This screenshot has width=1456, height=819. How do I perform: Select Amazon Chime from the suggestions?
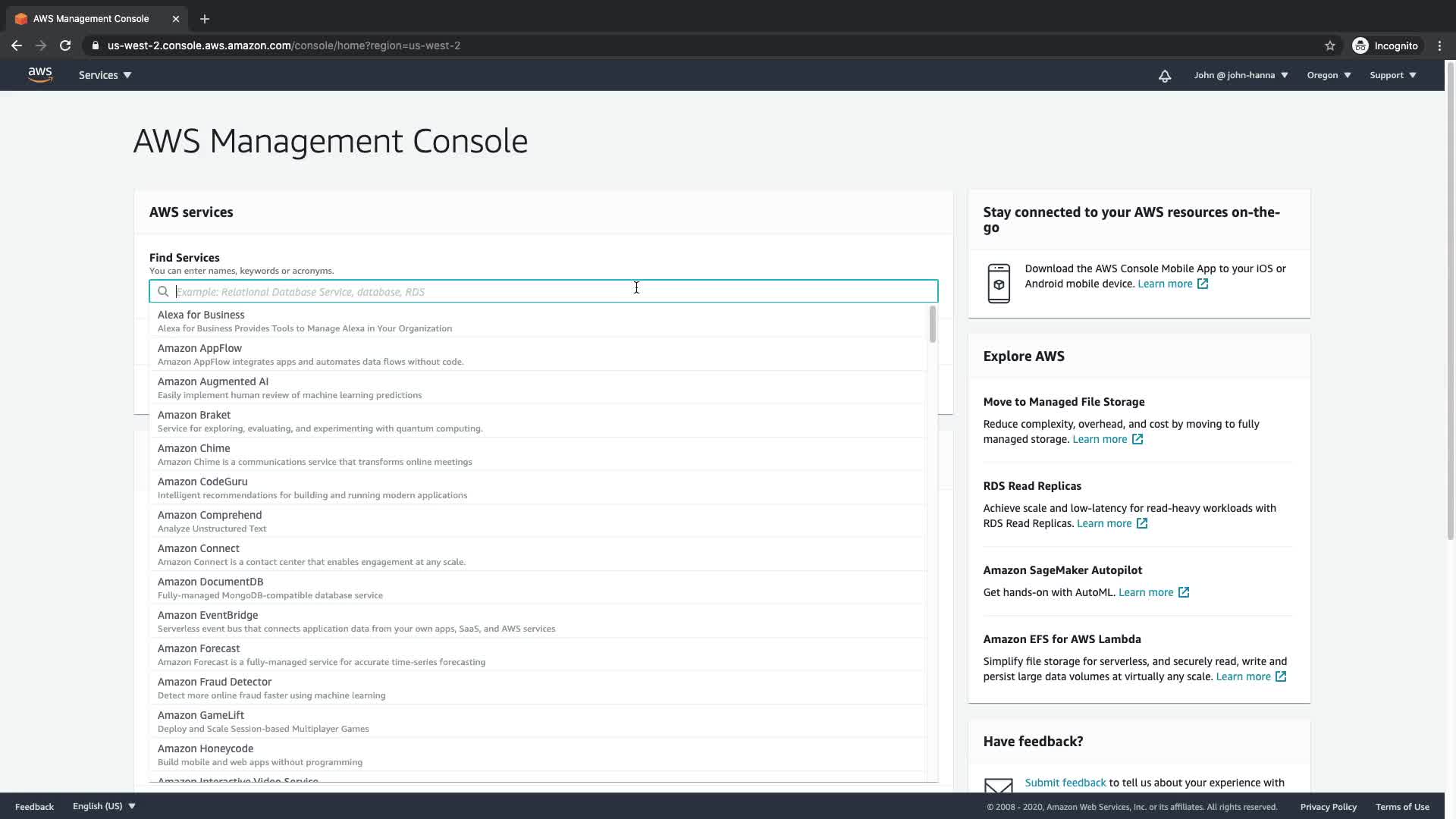194,448
